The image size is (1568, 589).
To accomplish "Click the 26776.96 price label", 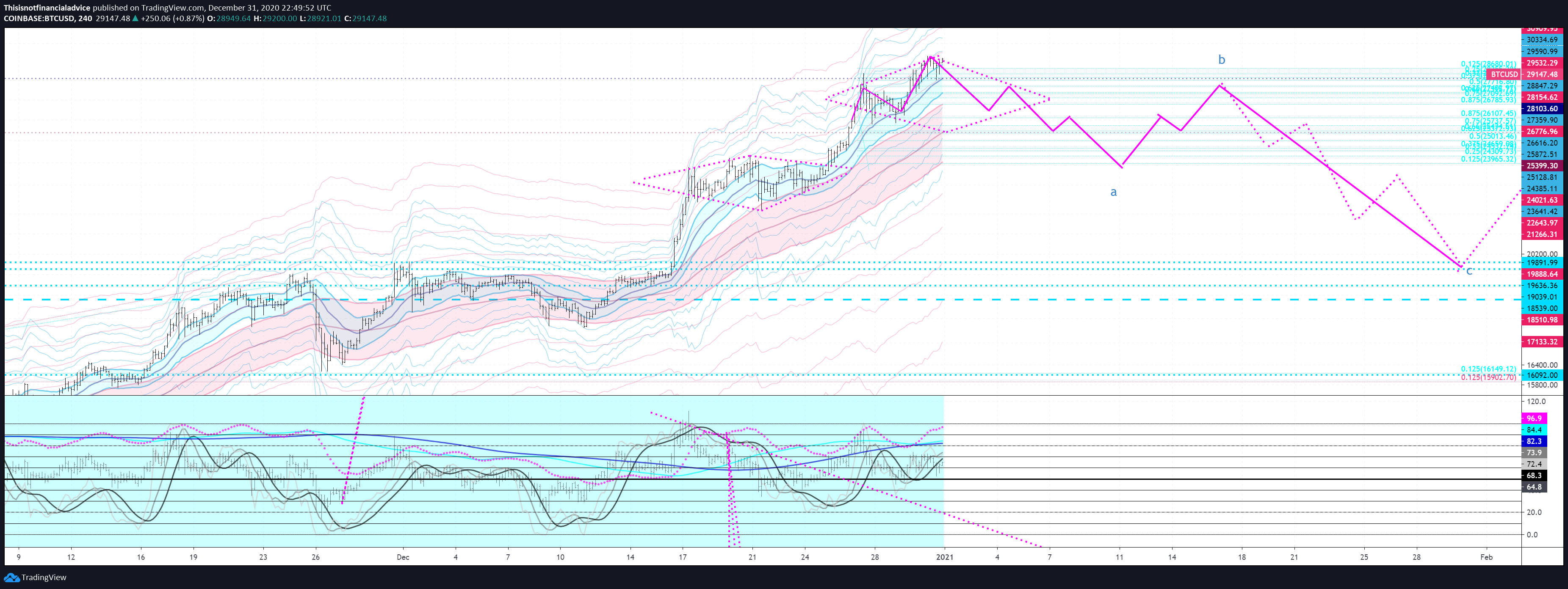I will 1543,132.
